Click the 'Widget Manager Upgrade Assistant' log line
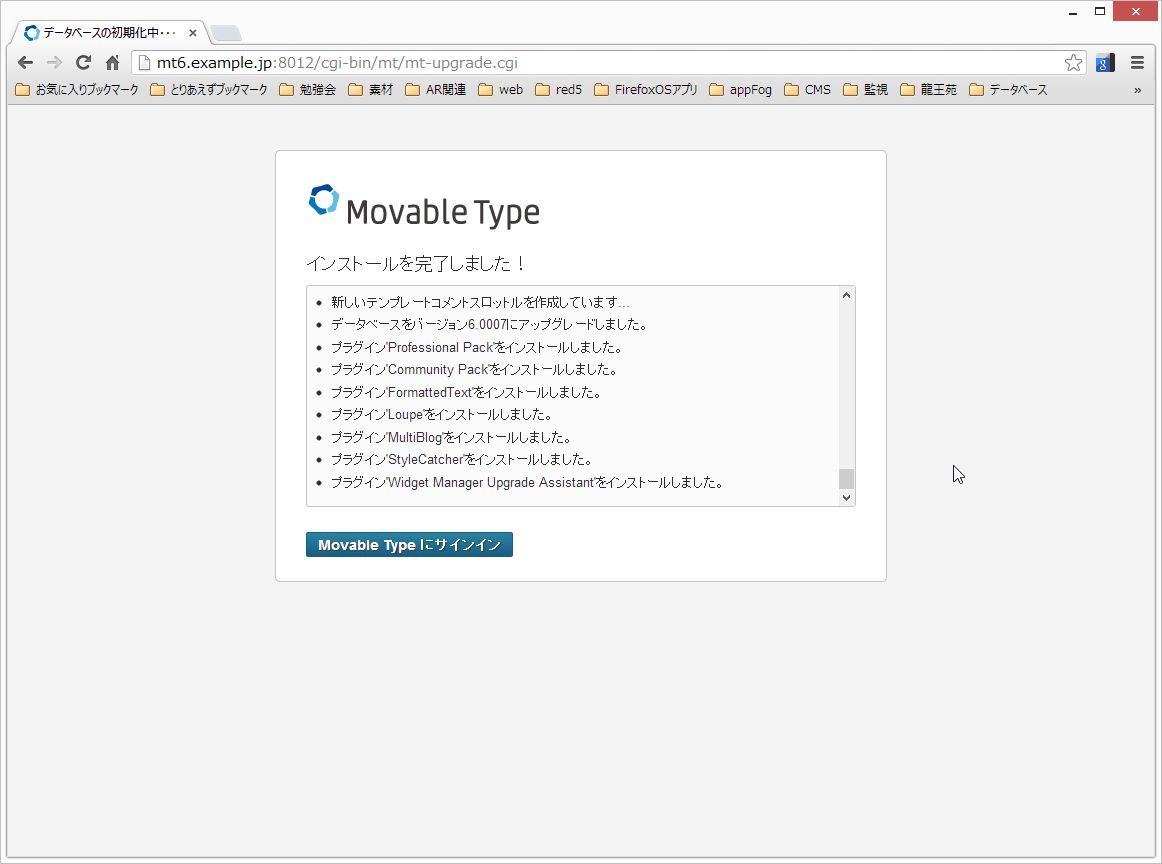This screenshot has width=1162, height=864. pos(527,482)
